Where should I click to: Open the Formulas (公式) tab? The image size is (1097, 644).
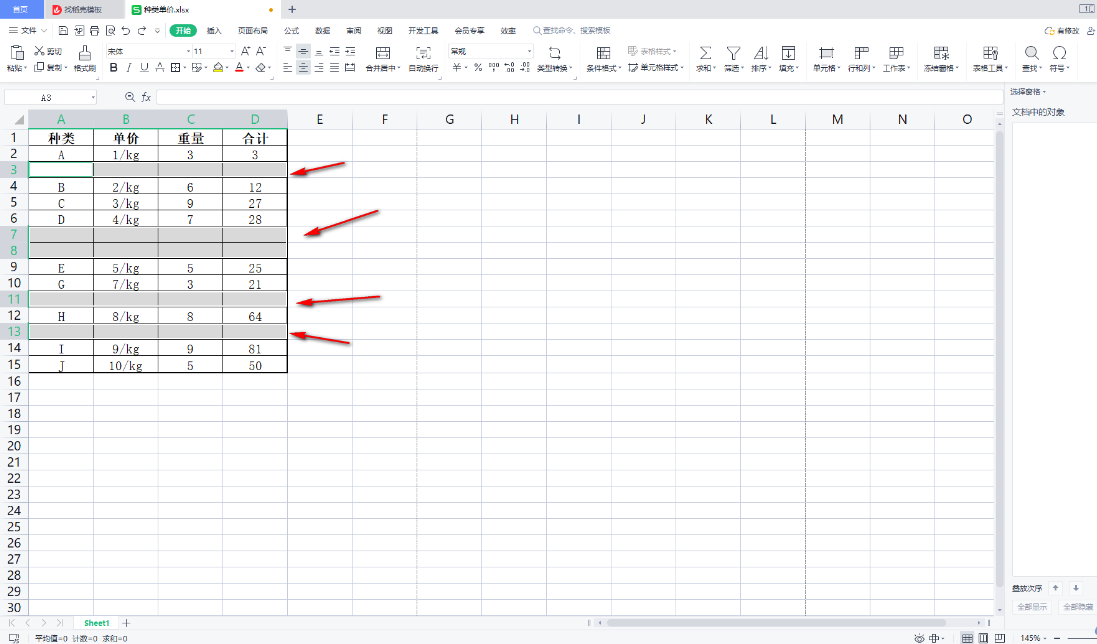pos(291,31)
